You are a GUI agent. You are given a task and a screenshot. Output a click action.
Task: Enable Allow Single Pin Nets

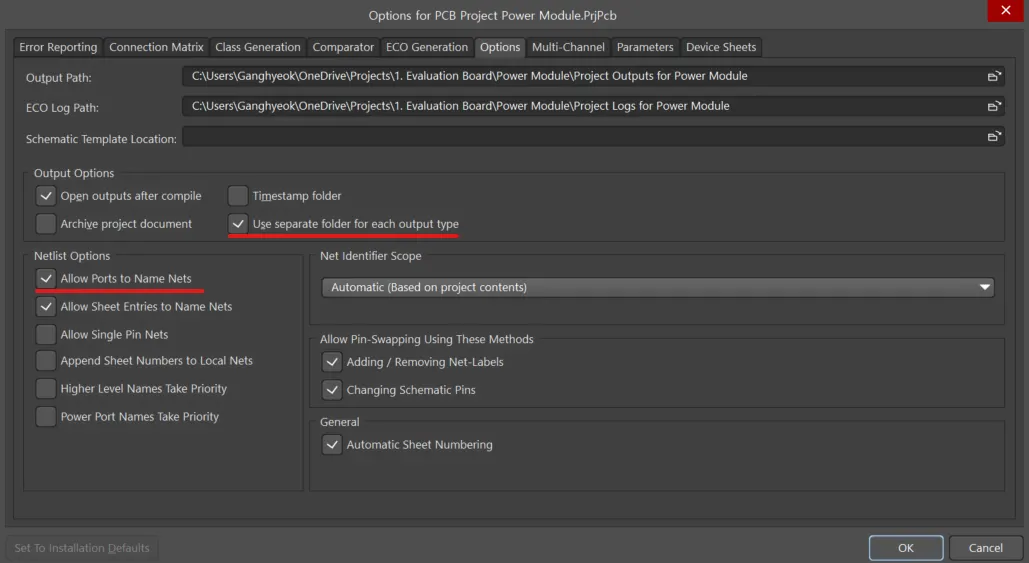[x=46, y=335]
